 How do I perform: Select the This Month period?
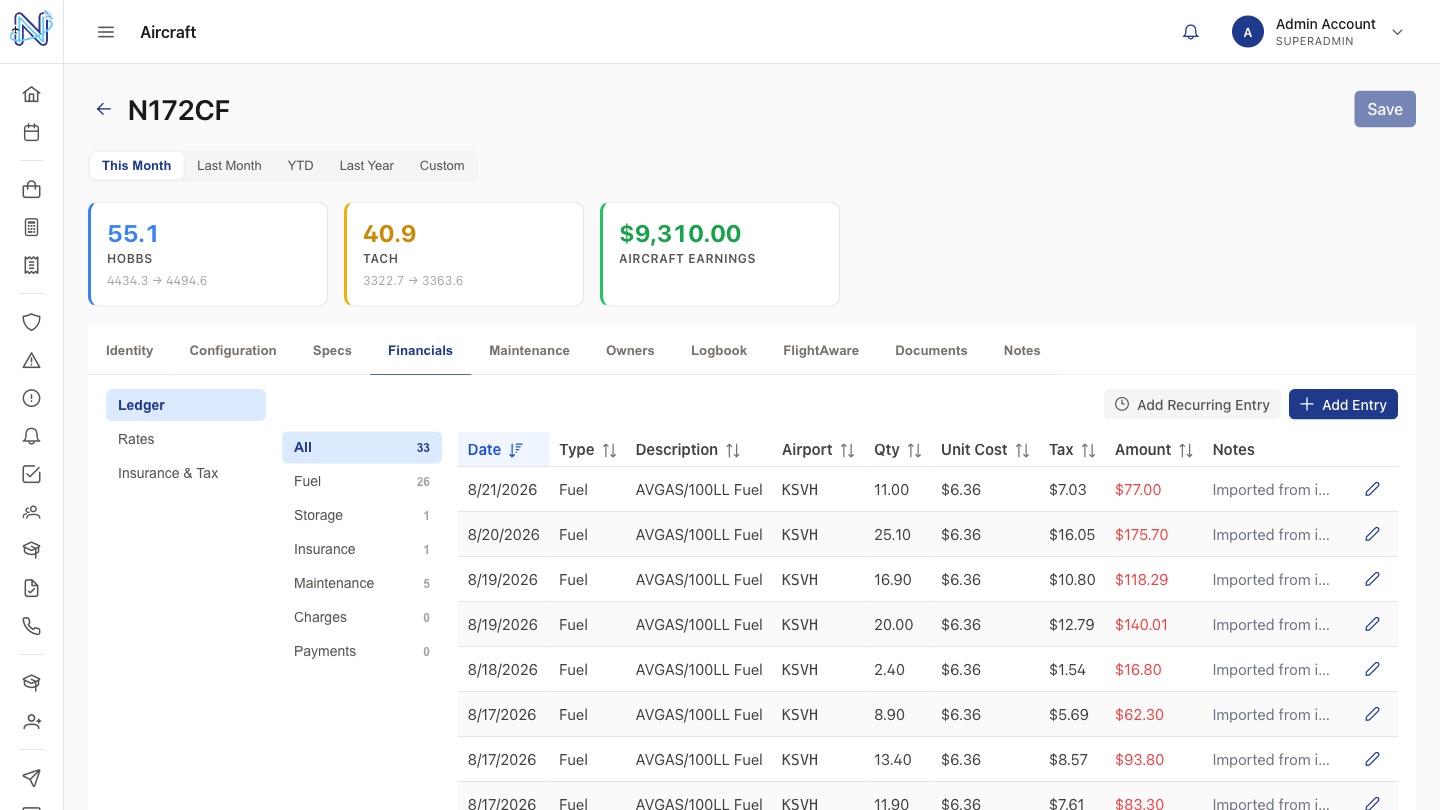pos(136,165)
